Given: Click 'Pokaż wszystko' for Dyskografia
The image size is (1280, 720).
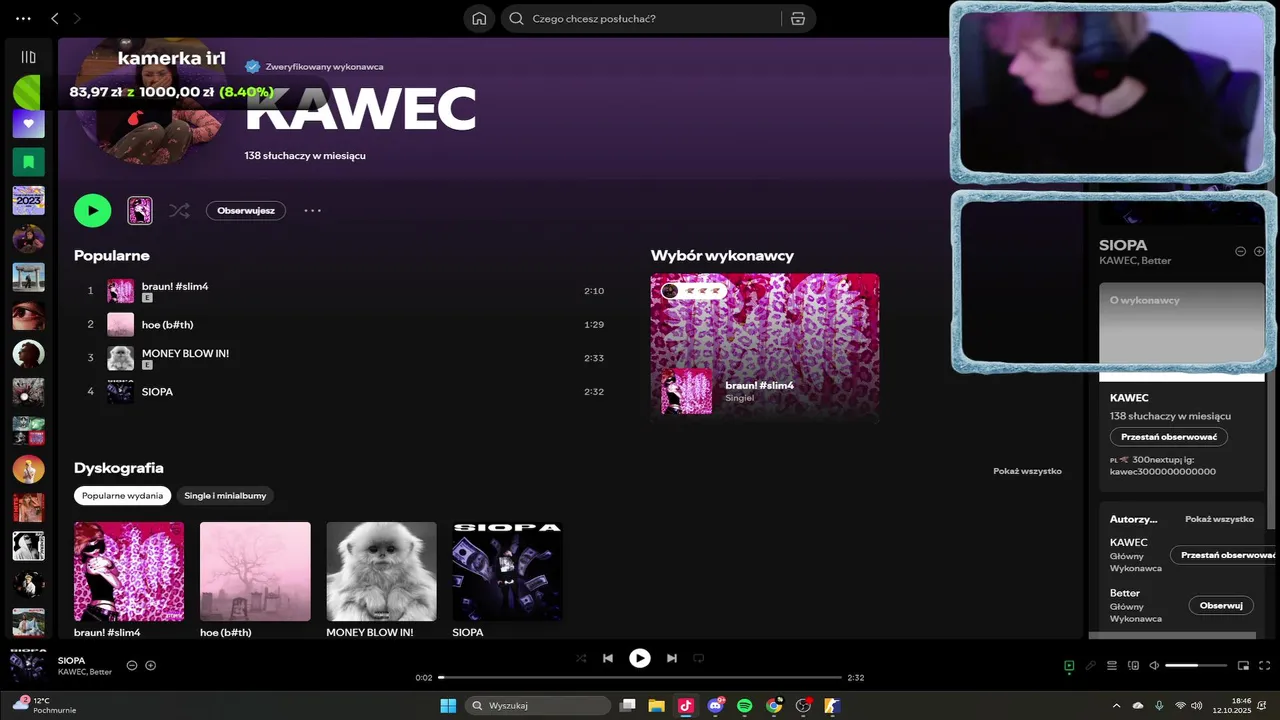Looking at the screenshot, I should (x=1027, y=470).
